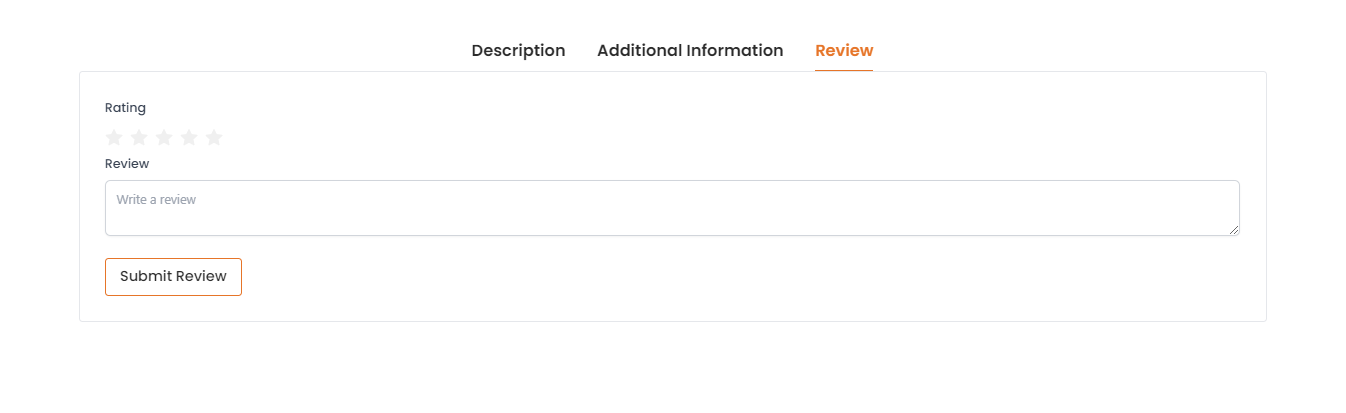Click the Rating label

coord(125,108)
